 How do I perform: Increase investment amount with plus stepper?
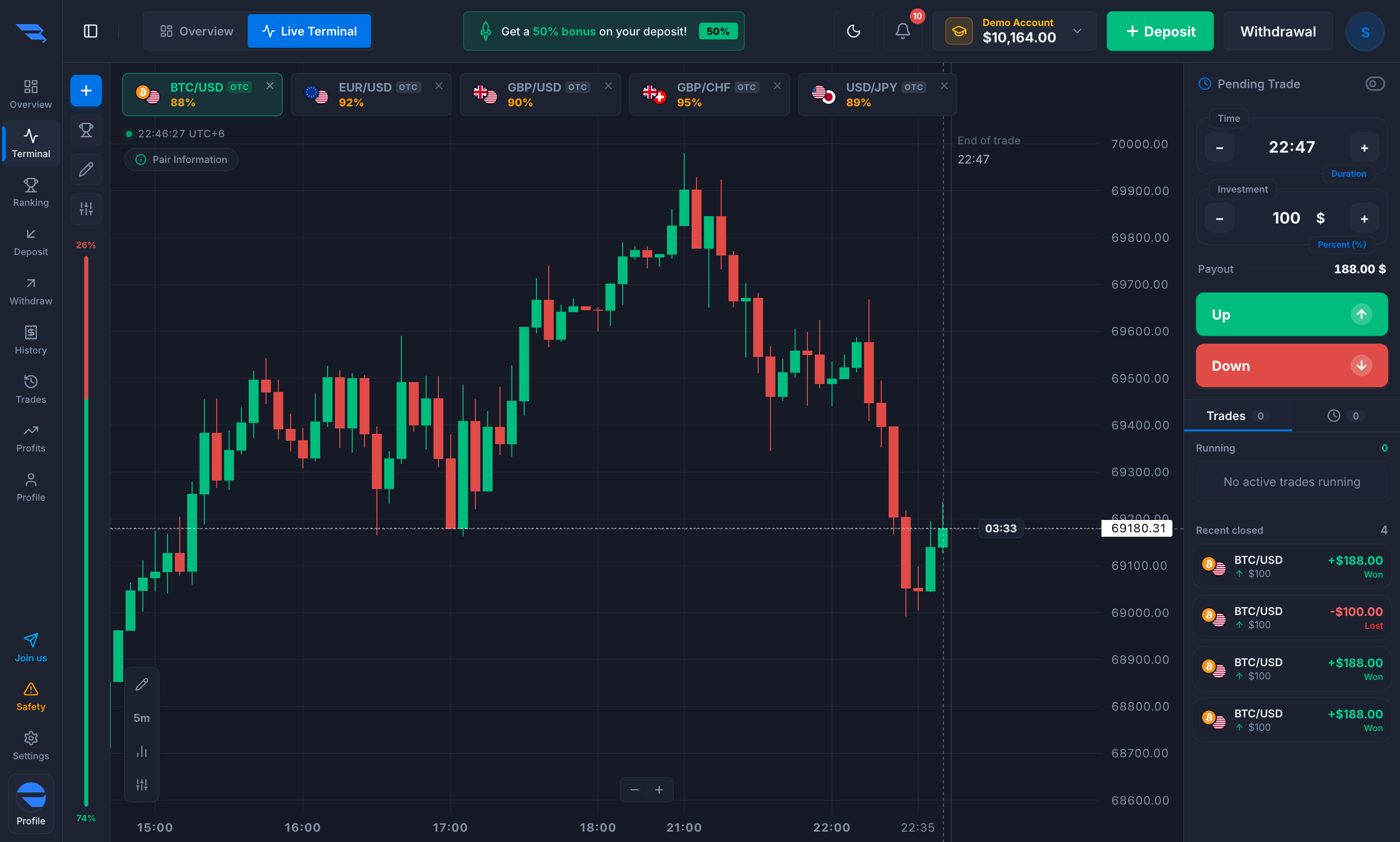point(1364,219)
